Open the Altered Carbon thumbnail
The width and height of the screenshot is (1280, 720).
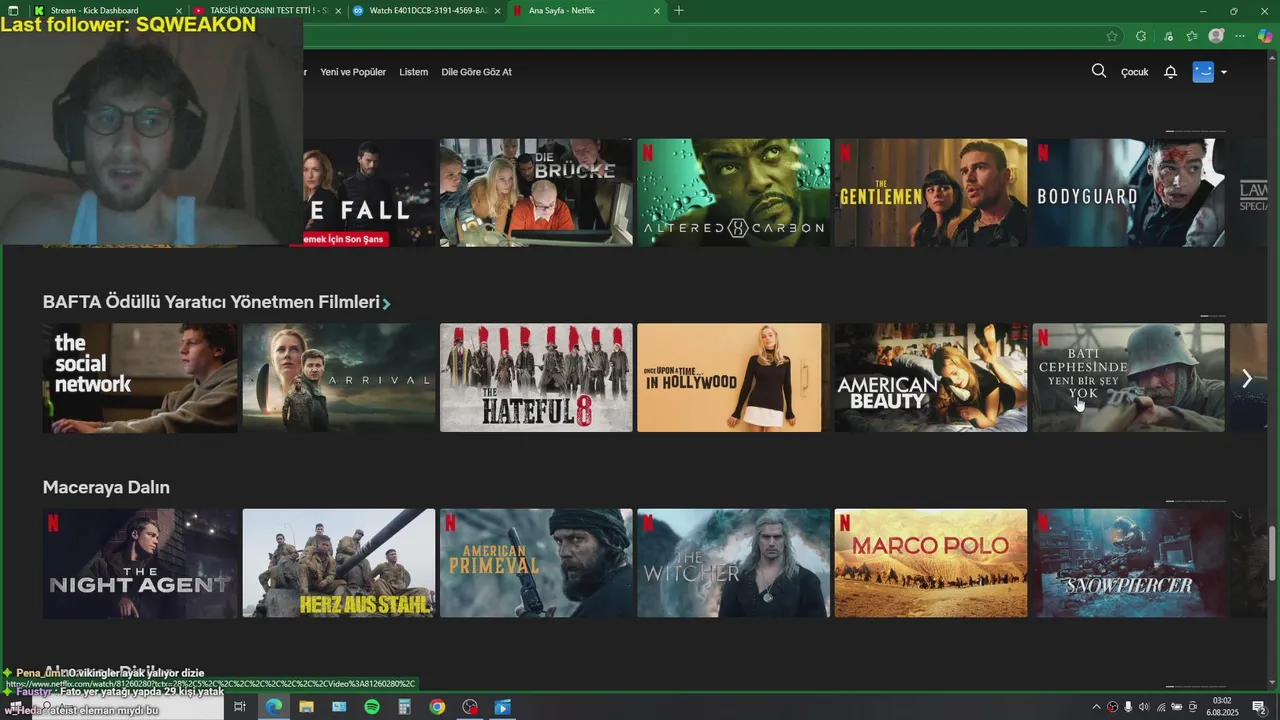[x=734, y=192]
